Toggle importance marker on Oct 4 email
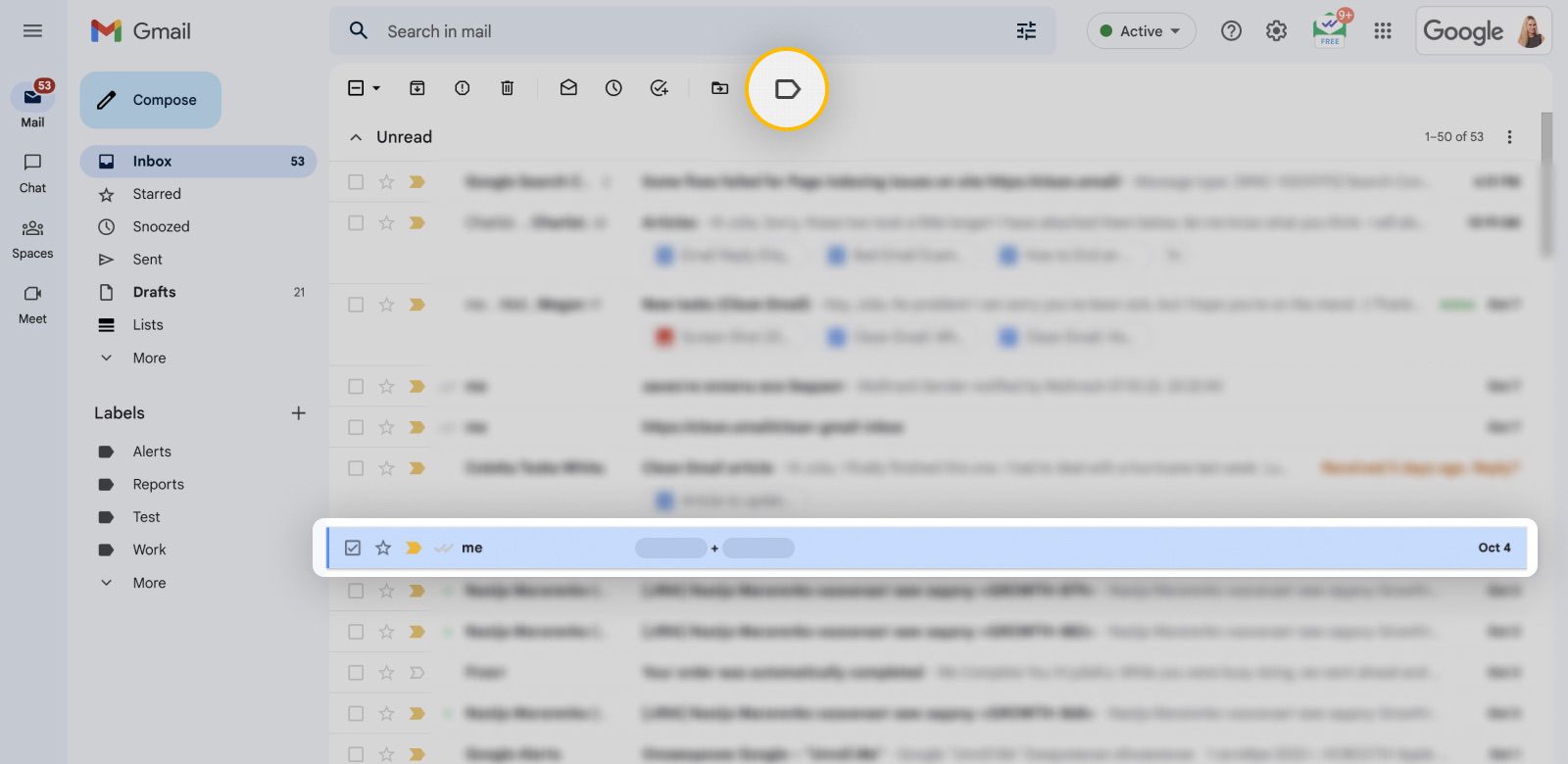Viewport: 1568px width, 764px height. coord(414,548)
